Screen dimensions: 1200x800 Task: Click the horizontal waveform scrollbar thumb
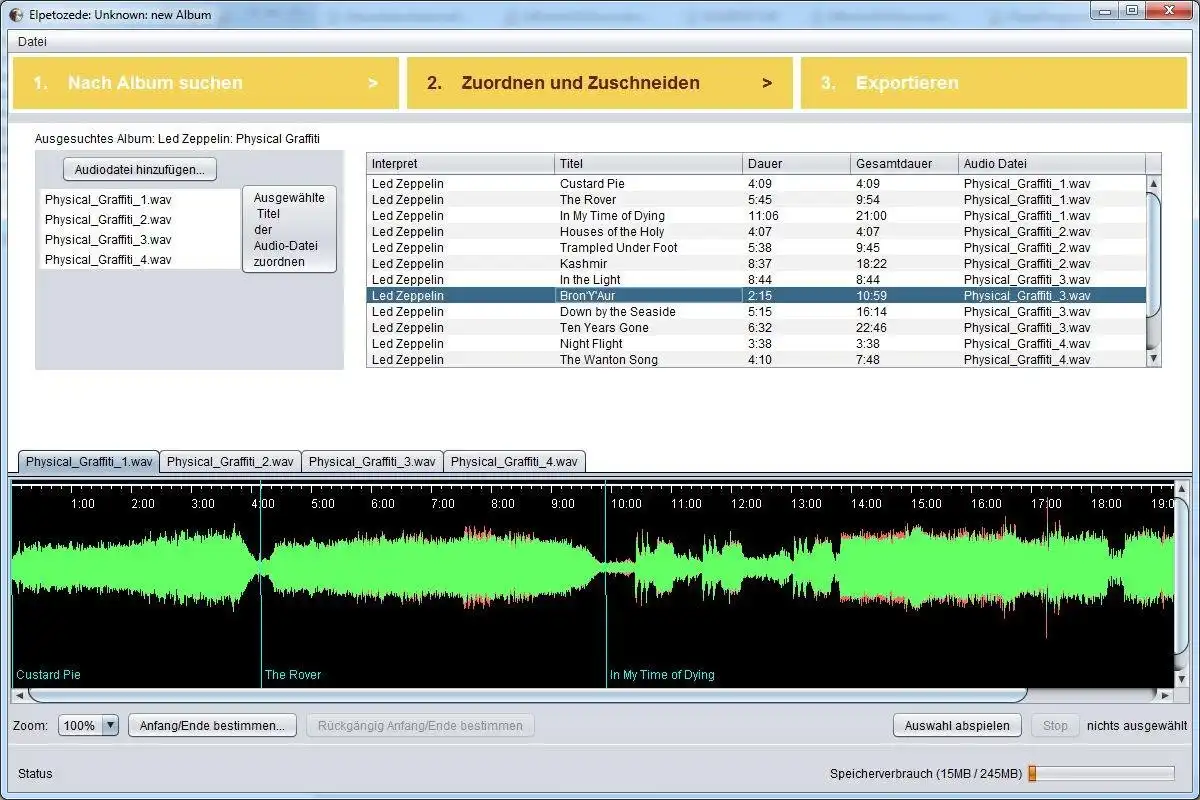pos(528,695)
